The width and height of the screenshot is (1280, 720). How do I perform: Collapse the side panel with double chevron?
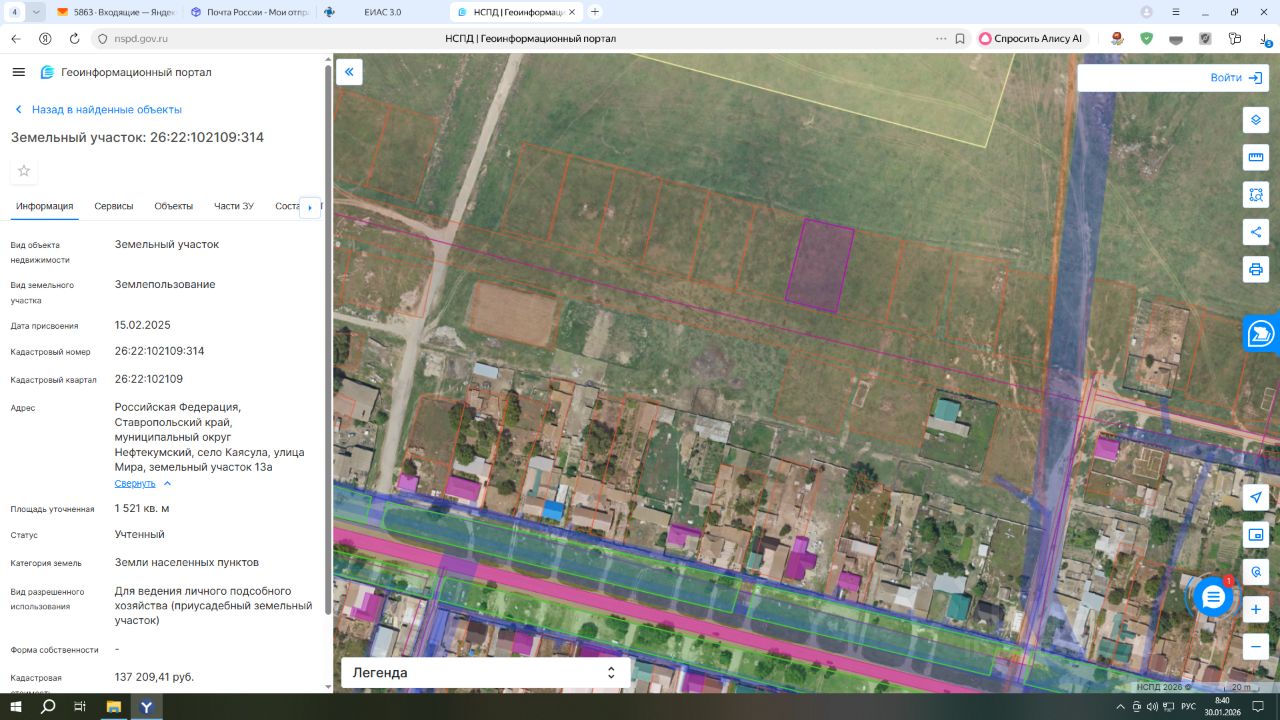(x=349, y=72)
